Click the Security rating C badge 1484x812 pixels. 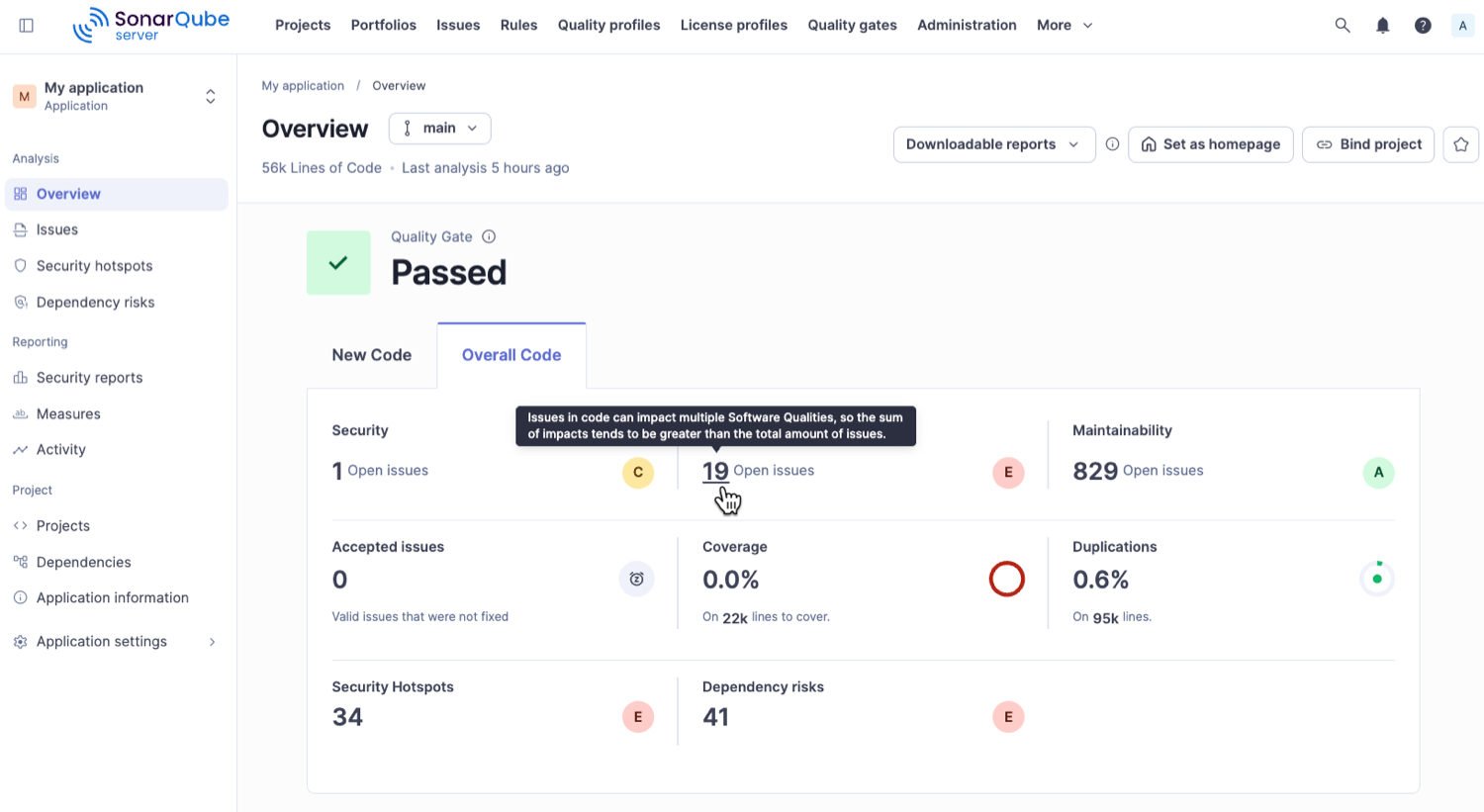(638, 473)
